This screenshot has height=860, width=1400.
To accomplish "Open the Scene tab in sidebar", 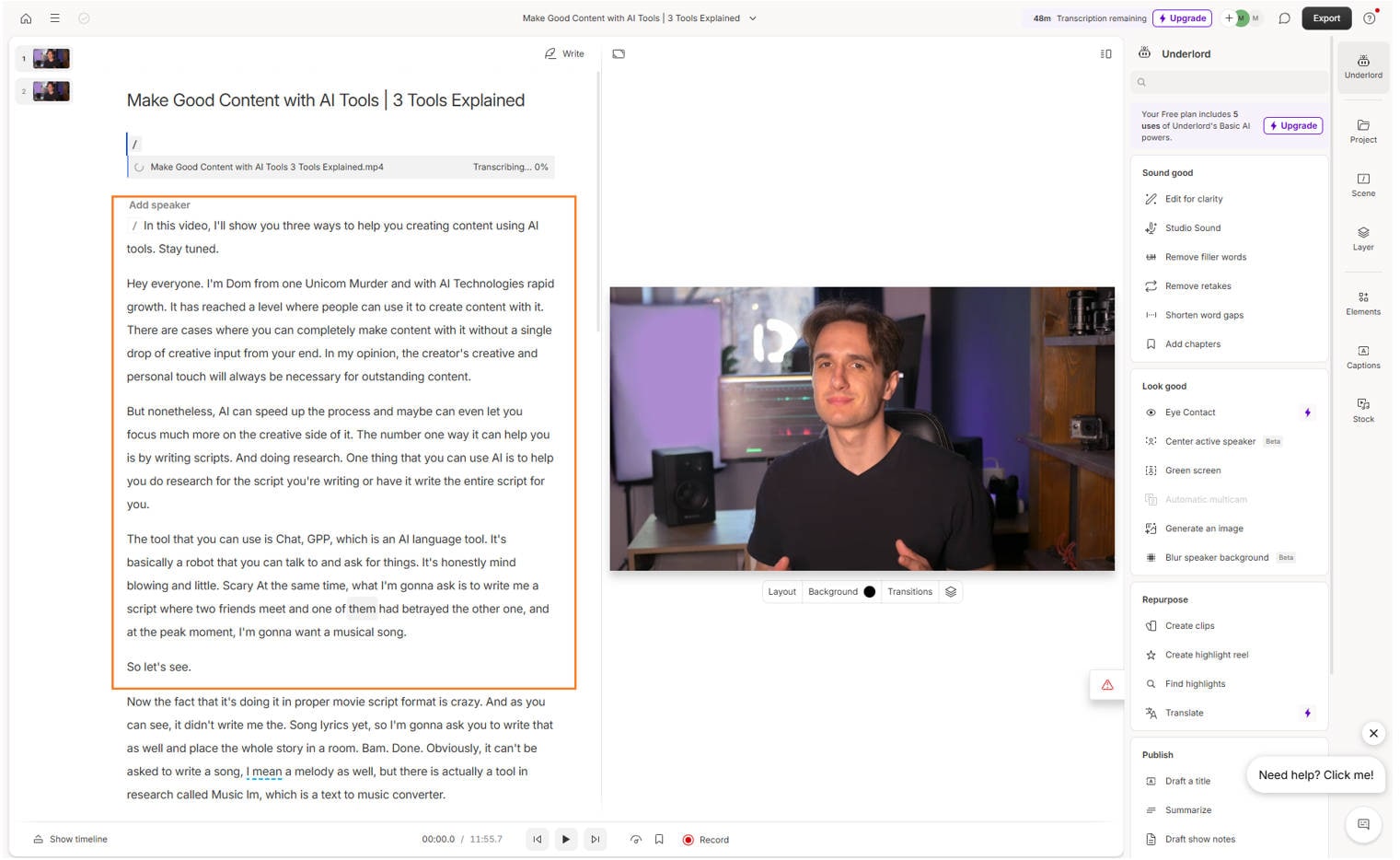I will click(x=1363, y=184).
